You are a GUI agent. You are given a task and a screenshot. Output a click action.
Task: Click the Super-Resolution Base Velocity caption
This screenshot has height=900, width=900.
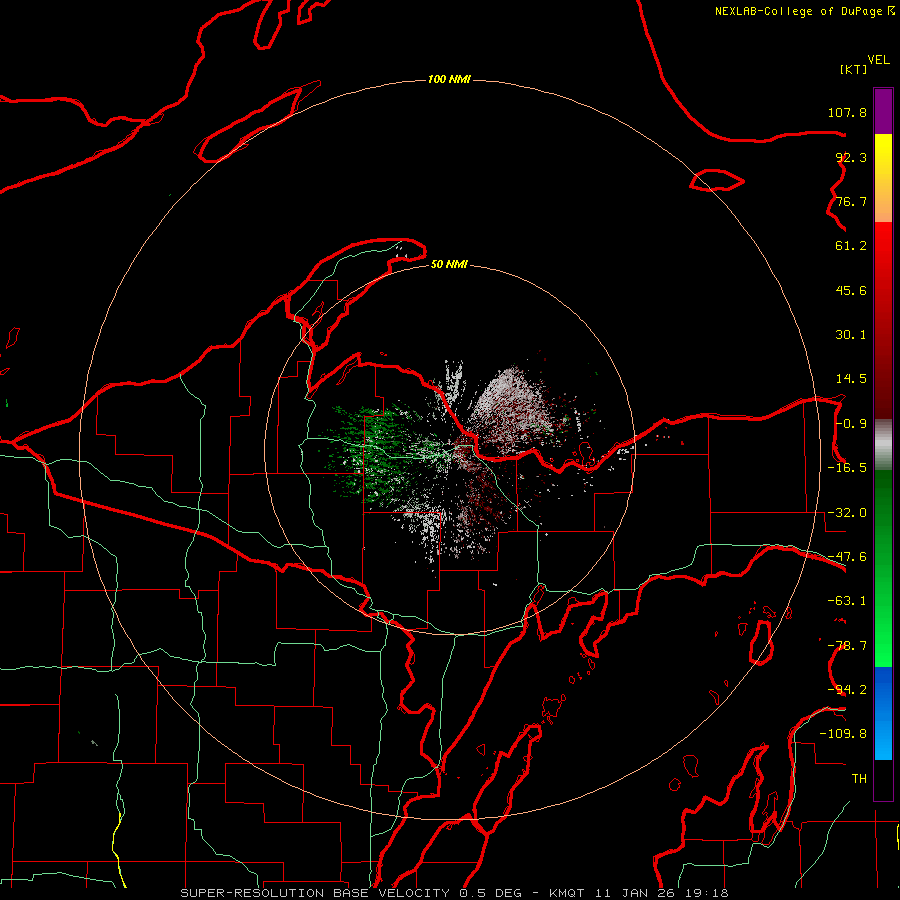click(455, 893)
